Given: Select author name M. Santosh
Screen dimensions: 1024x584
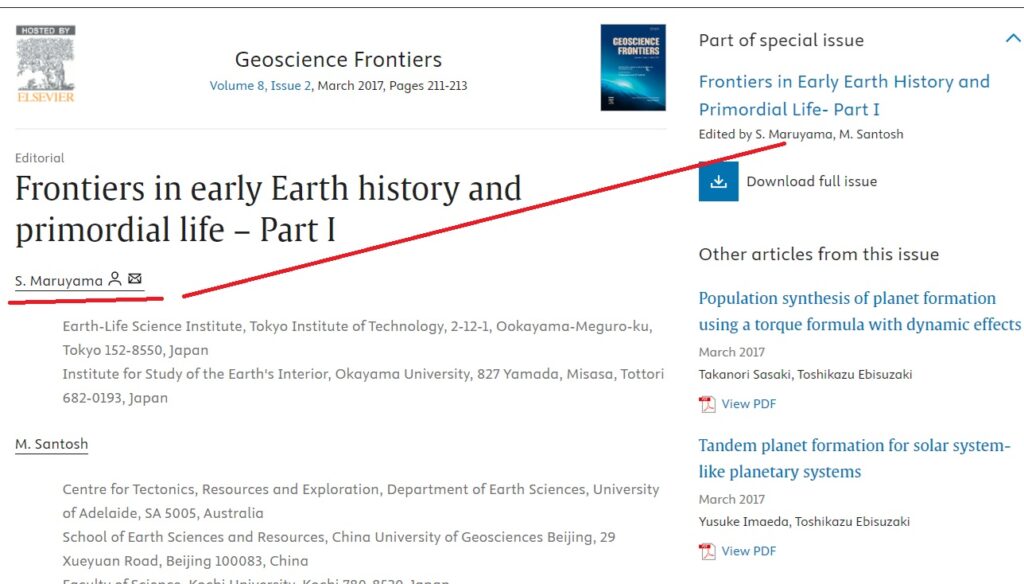Looking at the screenshot, I should 51,444.
